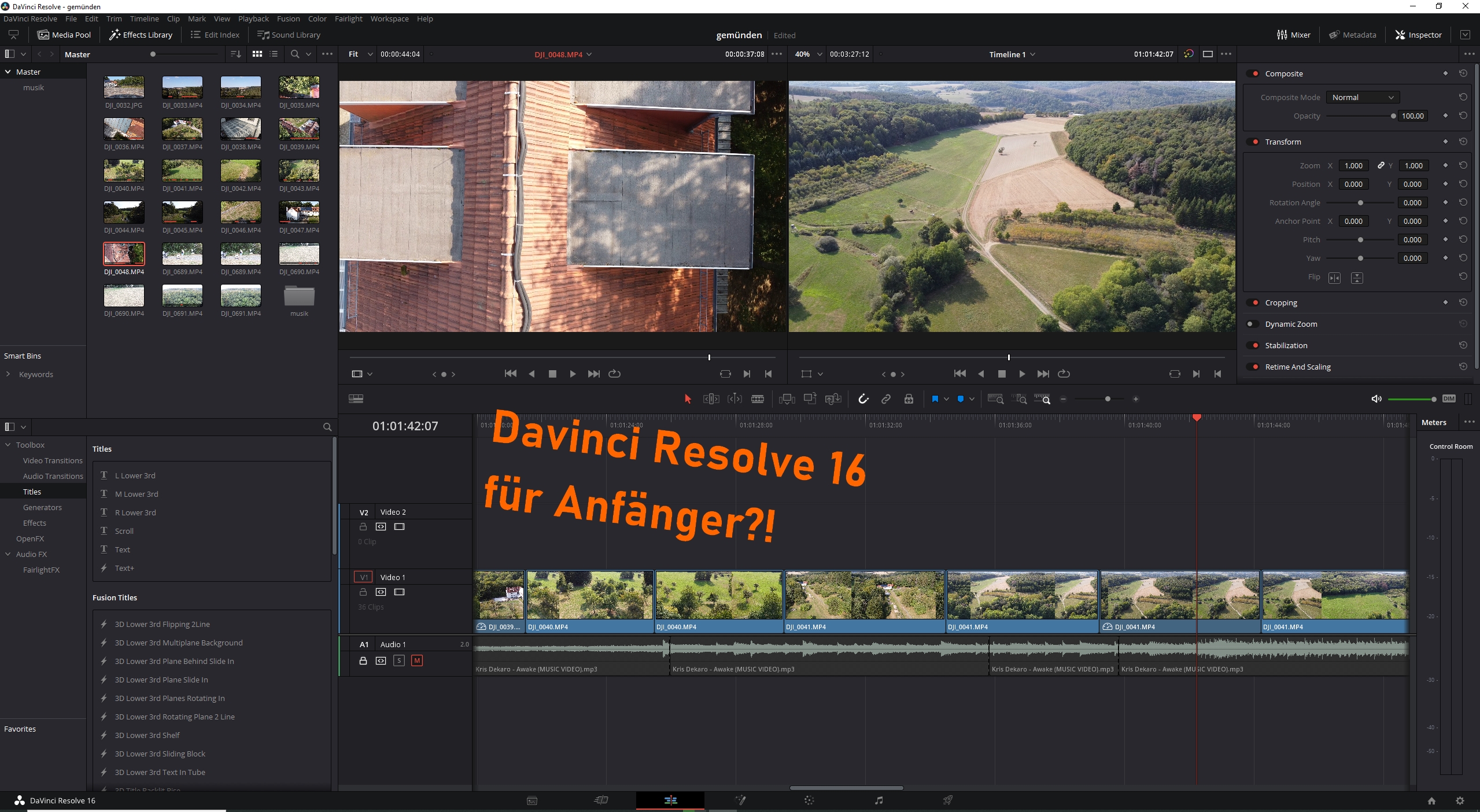Open the Fairlight page music note icon

[879, 800]
